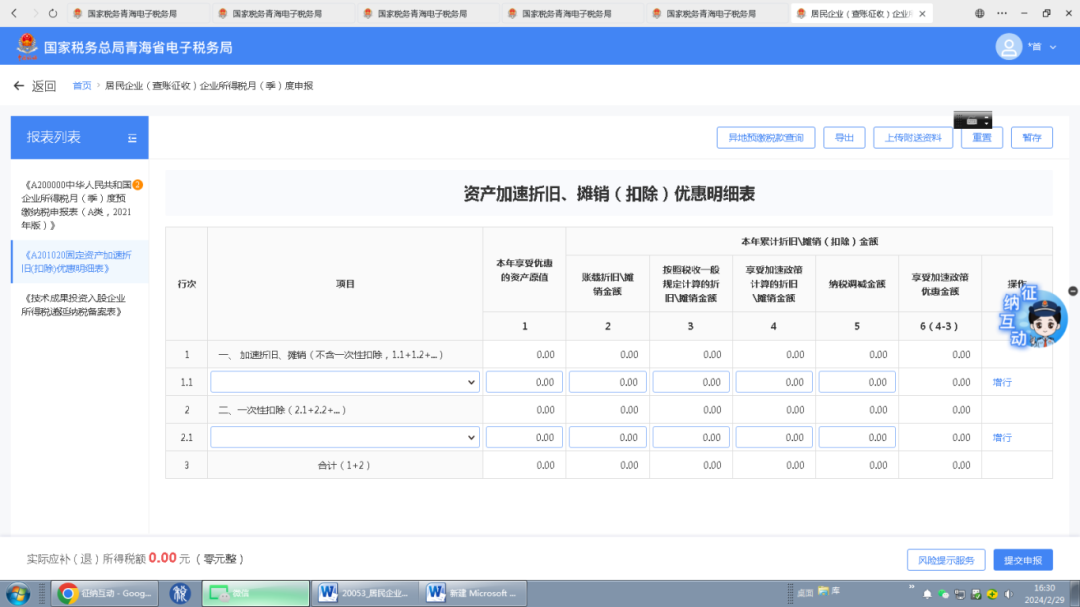Viewport: 1080px width, 607px height.
Task: Click the browser globe icon in the title bar
Action: click(979, 13)
